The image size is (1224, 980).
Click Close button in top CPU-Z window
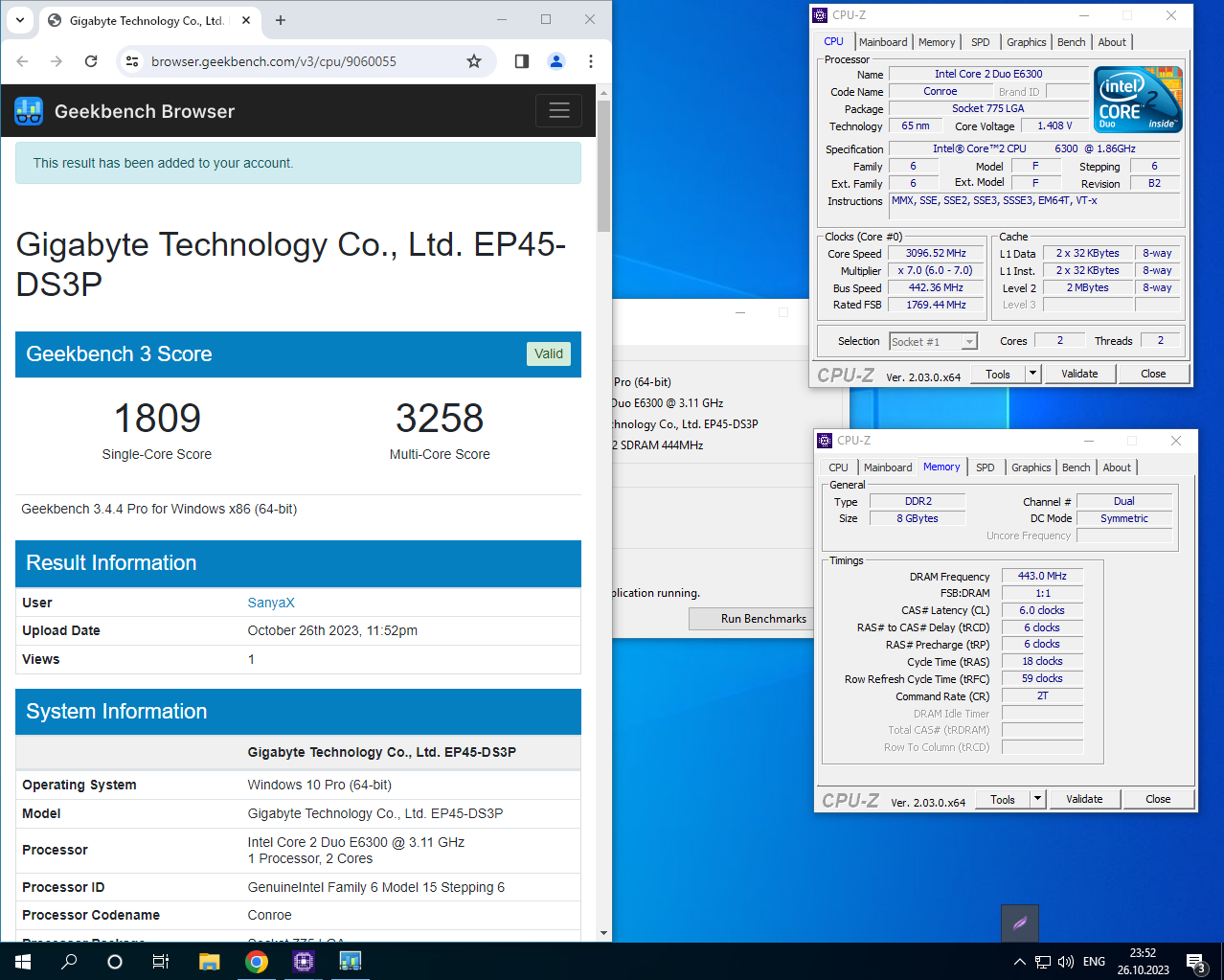1153,375
